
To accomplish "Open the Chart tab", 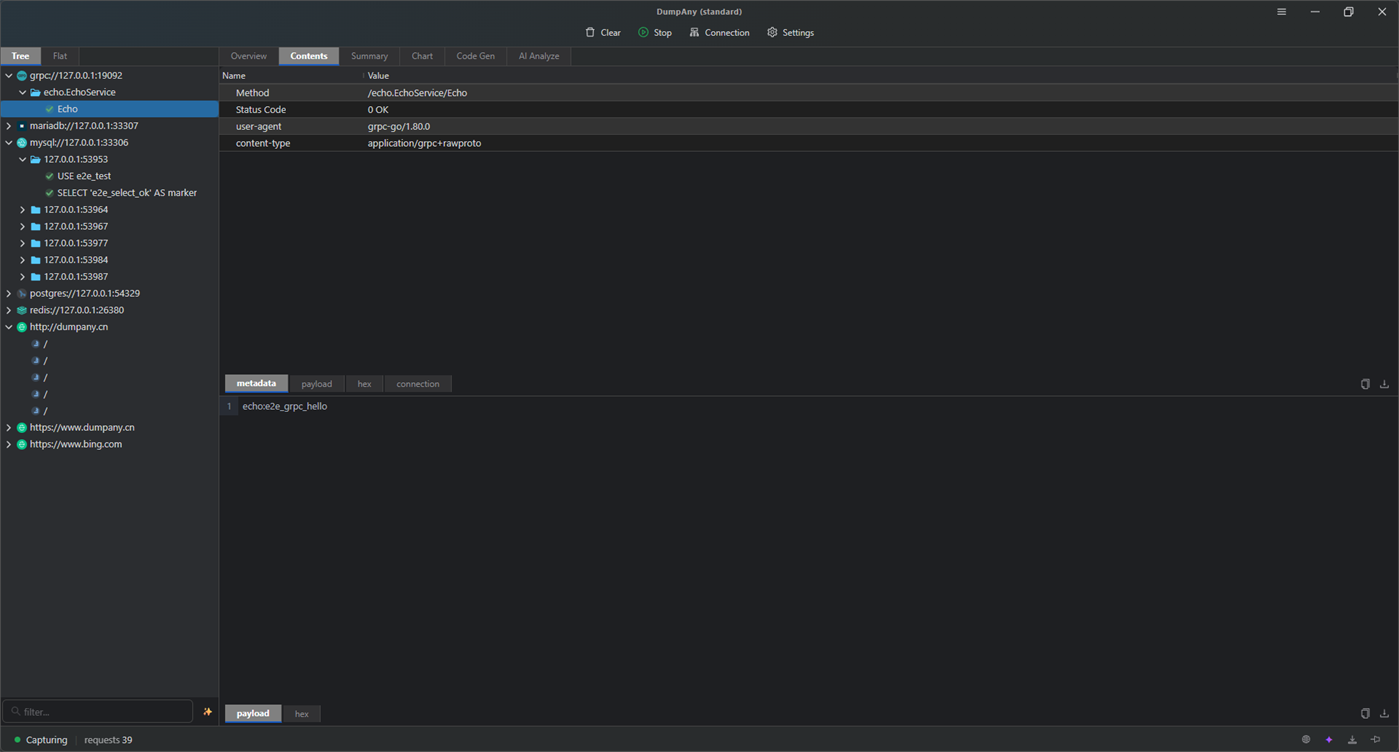I will point(422,56).
